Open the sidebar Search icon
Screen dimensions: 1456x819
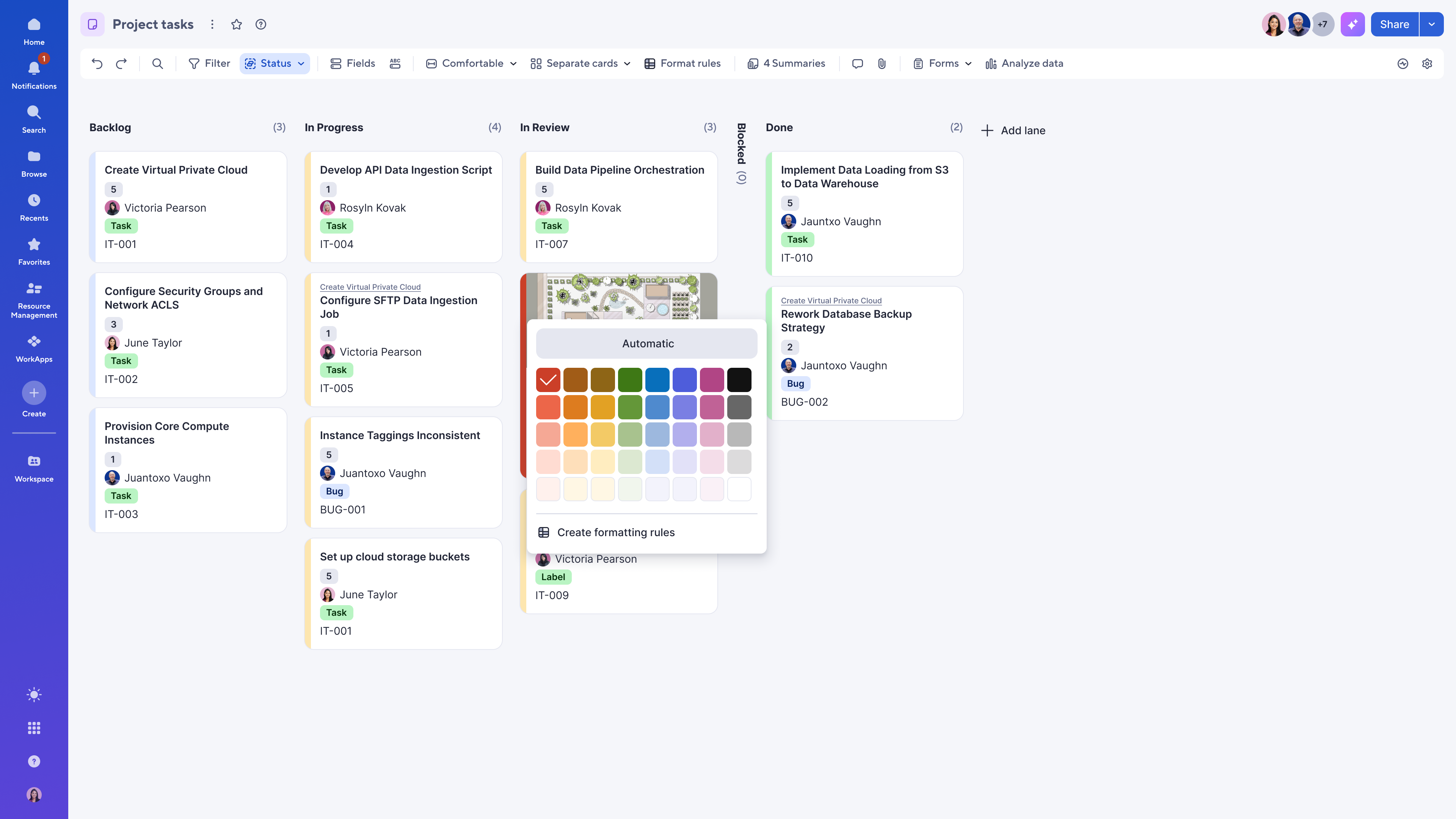click(34, 112)
